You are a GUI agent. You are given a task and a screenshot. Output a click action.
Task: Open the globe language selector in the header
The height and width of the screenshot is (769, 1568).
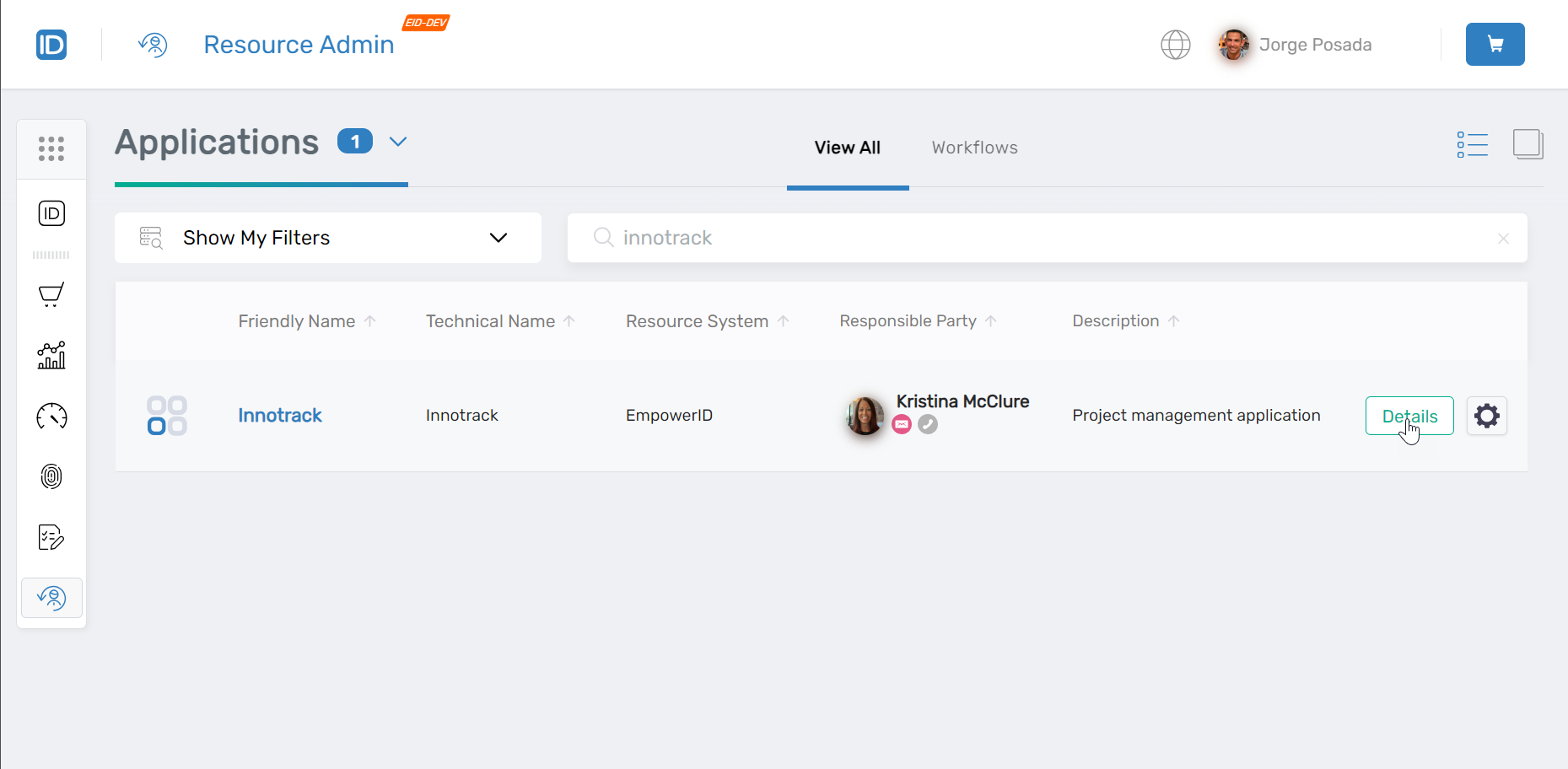tap(1176, 45)
